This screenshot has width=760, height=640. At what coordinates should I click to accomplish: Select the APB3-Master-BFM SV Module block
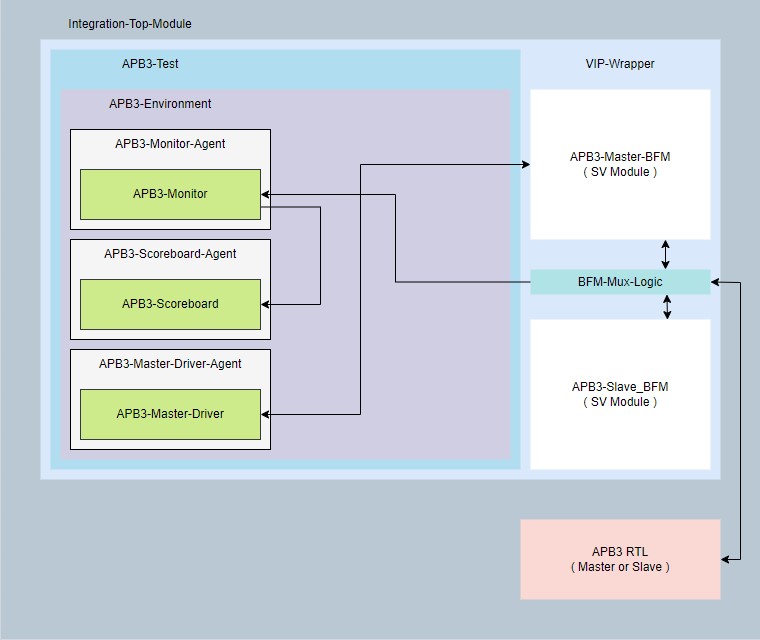pos(620,164)
